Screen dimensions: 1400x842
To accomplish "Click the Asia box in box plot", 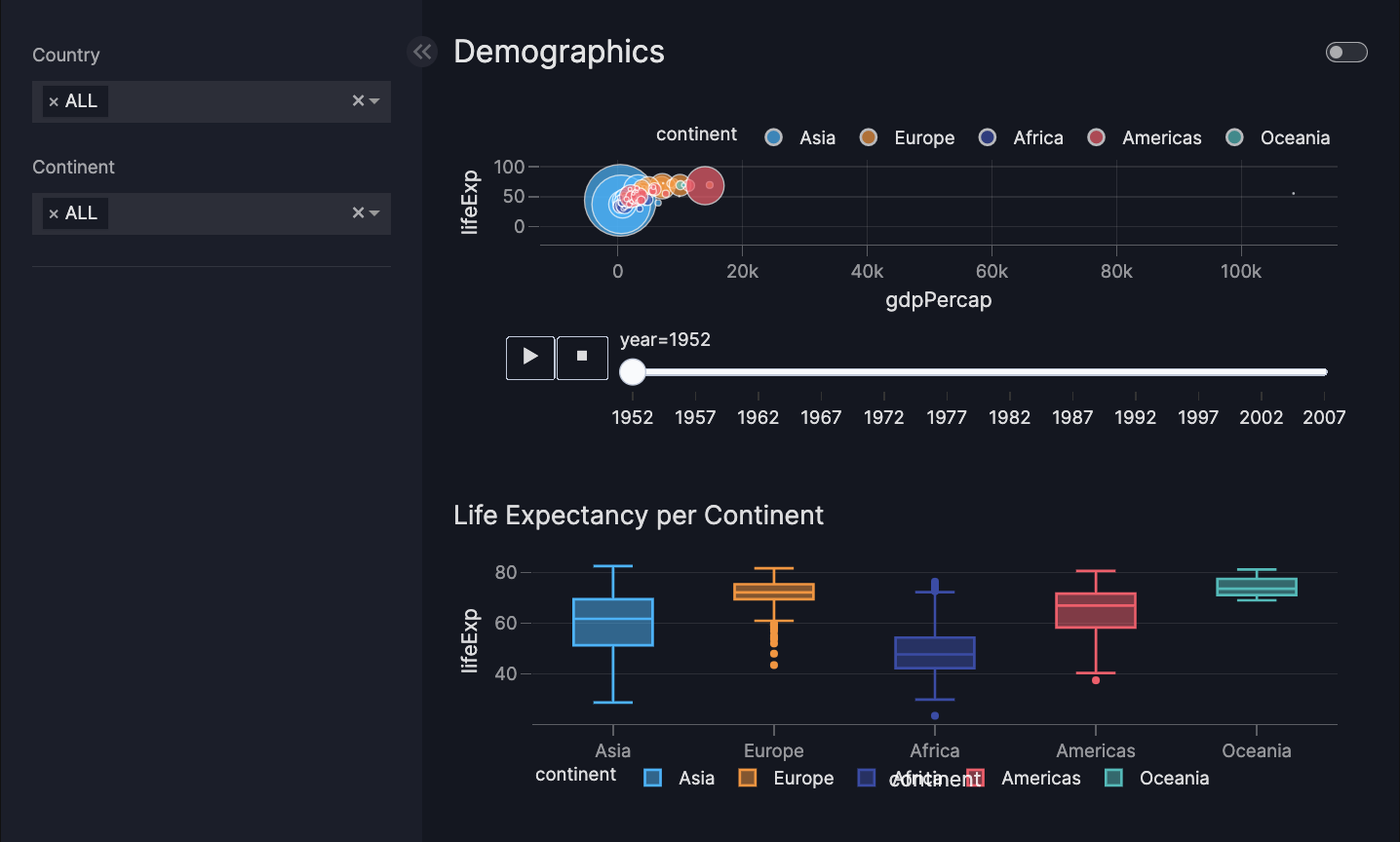I will point(613,623).
